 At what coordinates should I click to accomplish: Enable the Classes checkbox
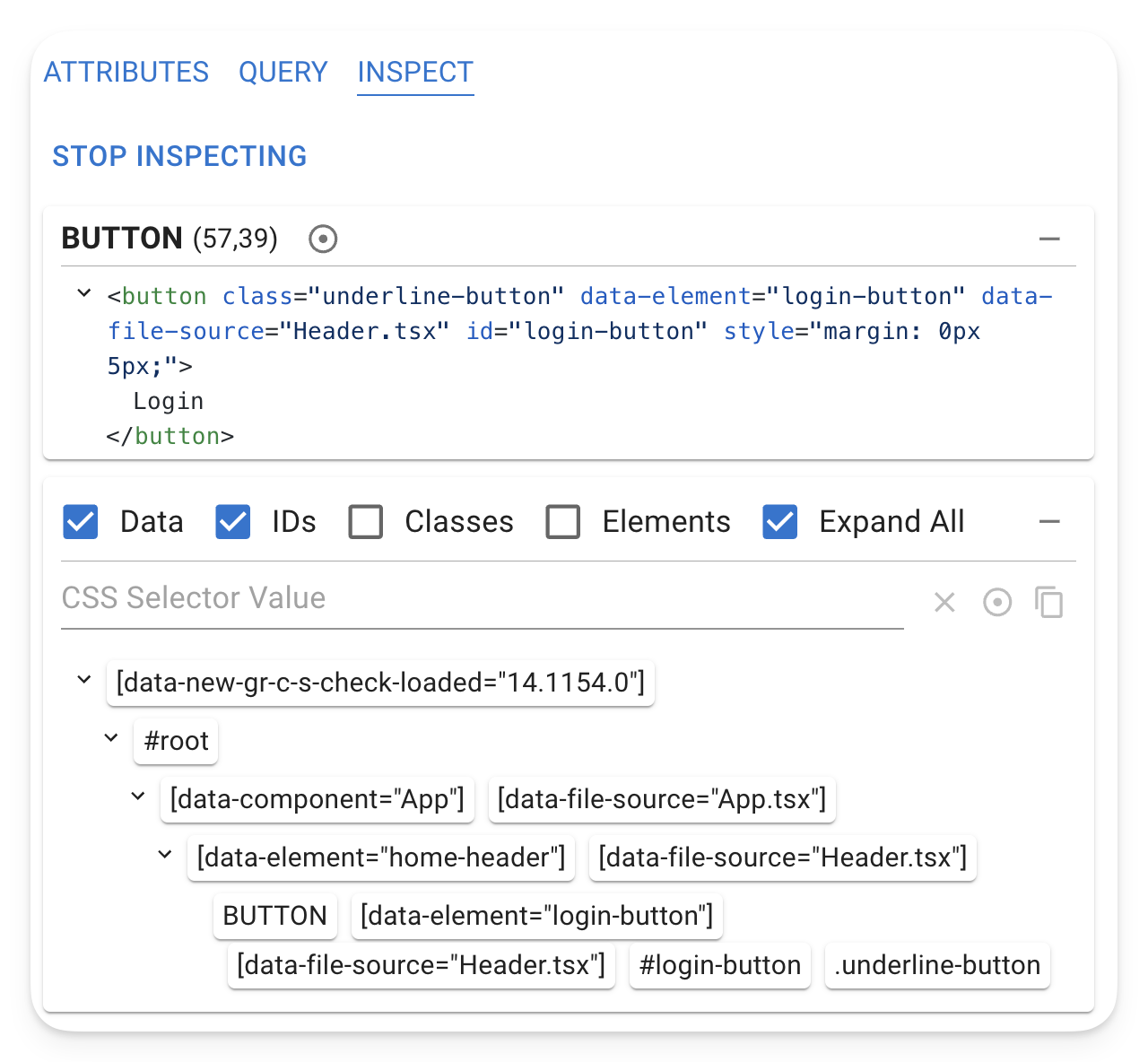tap(366, 522)
